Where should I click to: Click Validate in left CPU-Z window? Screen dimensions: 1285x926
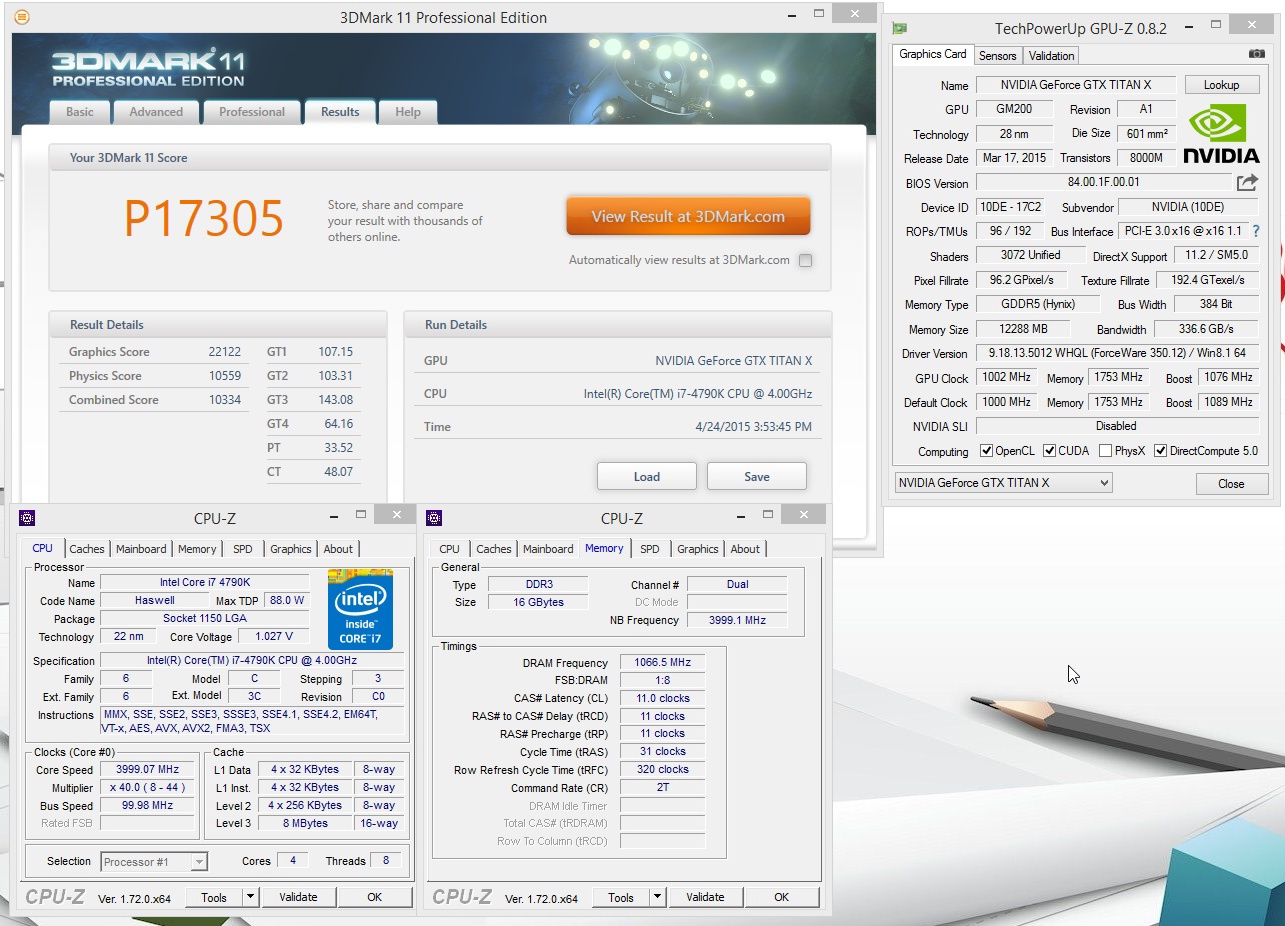[x=298, y=897]
